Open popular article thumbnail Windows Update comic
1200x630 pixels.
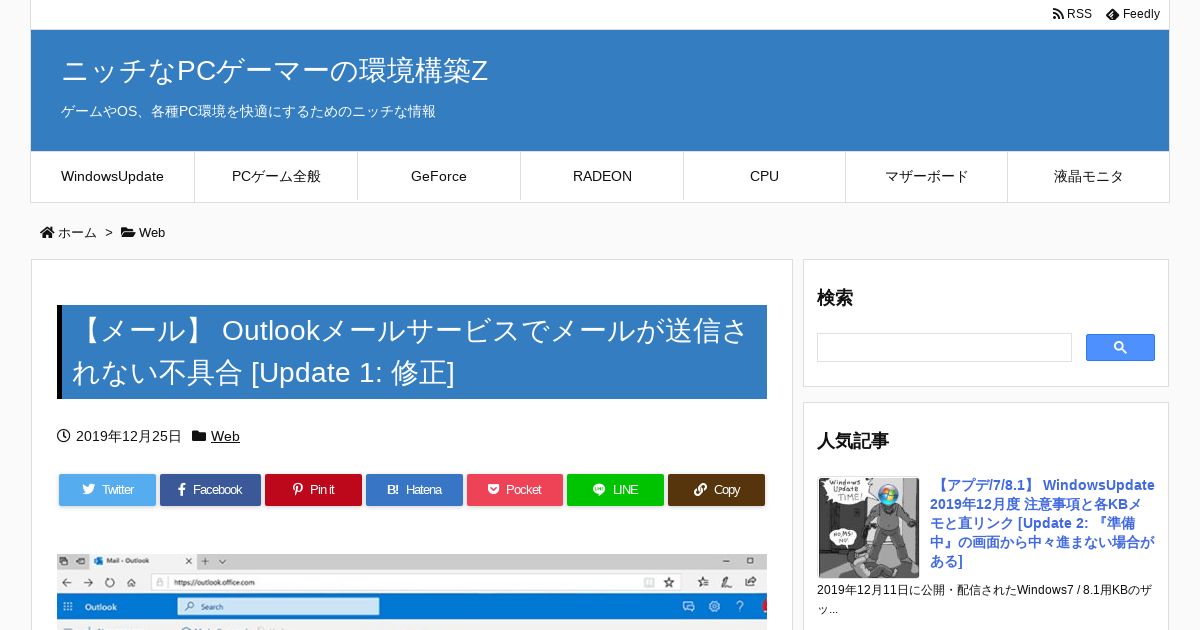[868, 528]
